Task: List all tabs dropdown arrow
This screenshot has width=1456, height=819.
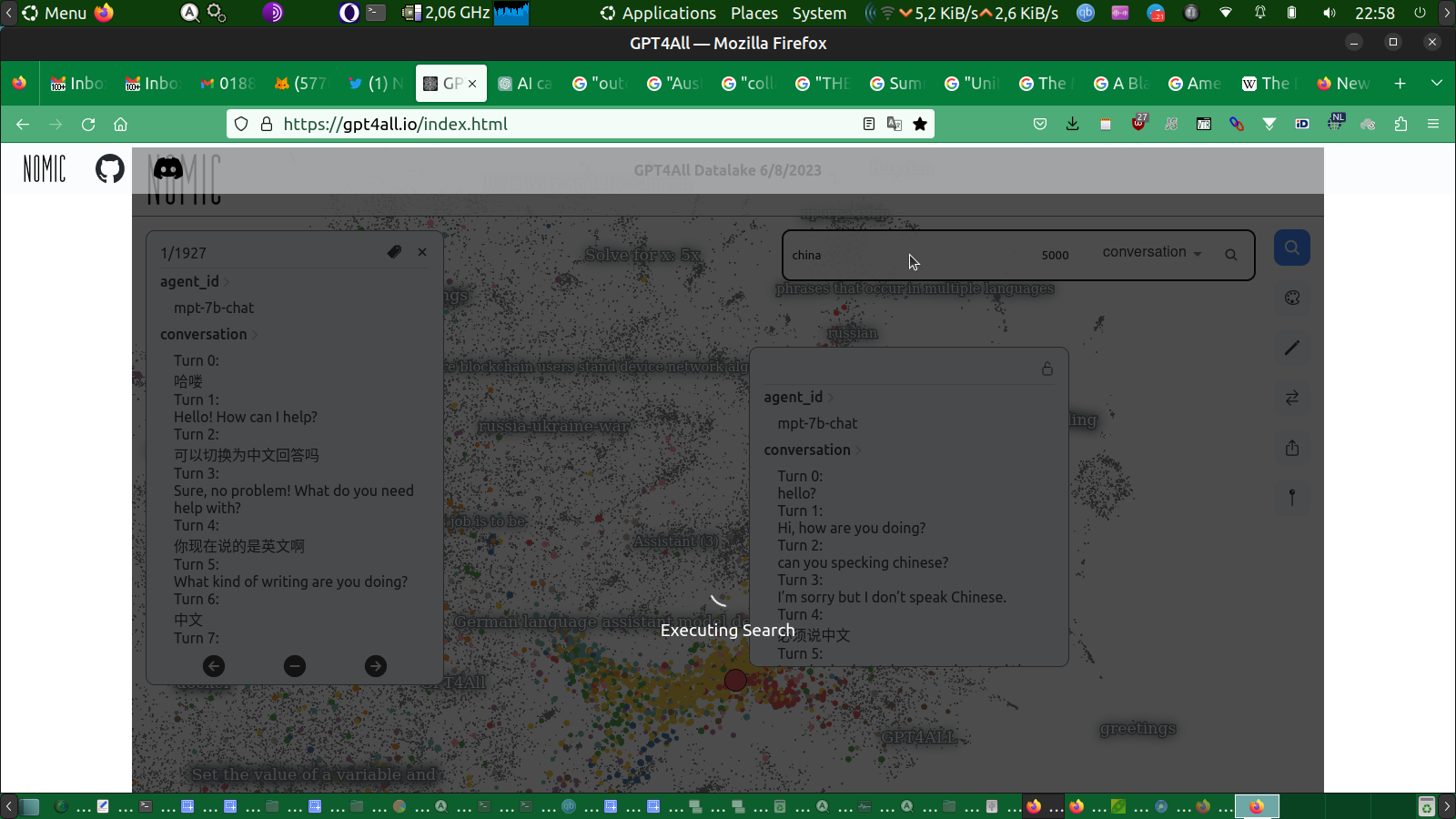Action: 1437,83
